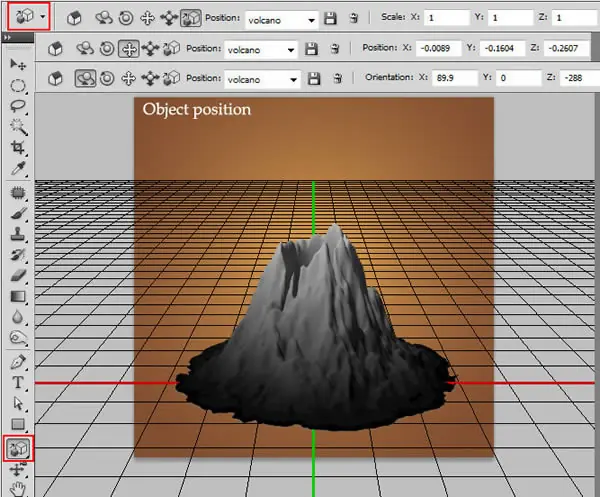Select the Magic Wand tool
600x497 pixels.
[18, 127]
